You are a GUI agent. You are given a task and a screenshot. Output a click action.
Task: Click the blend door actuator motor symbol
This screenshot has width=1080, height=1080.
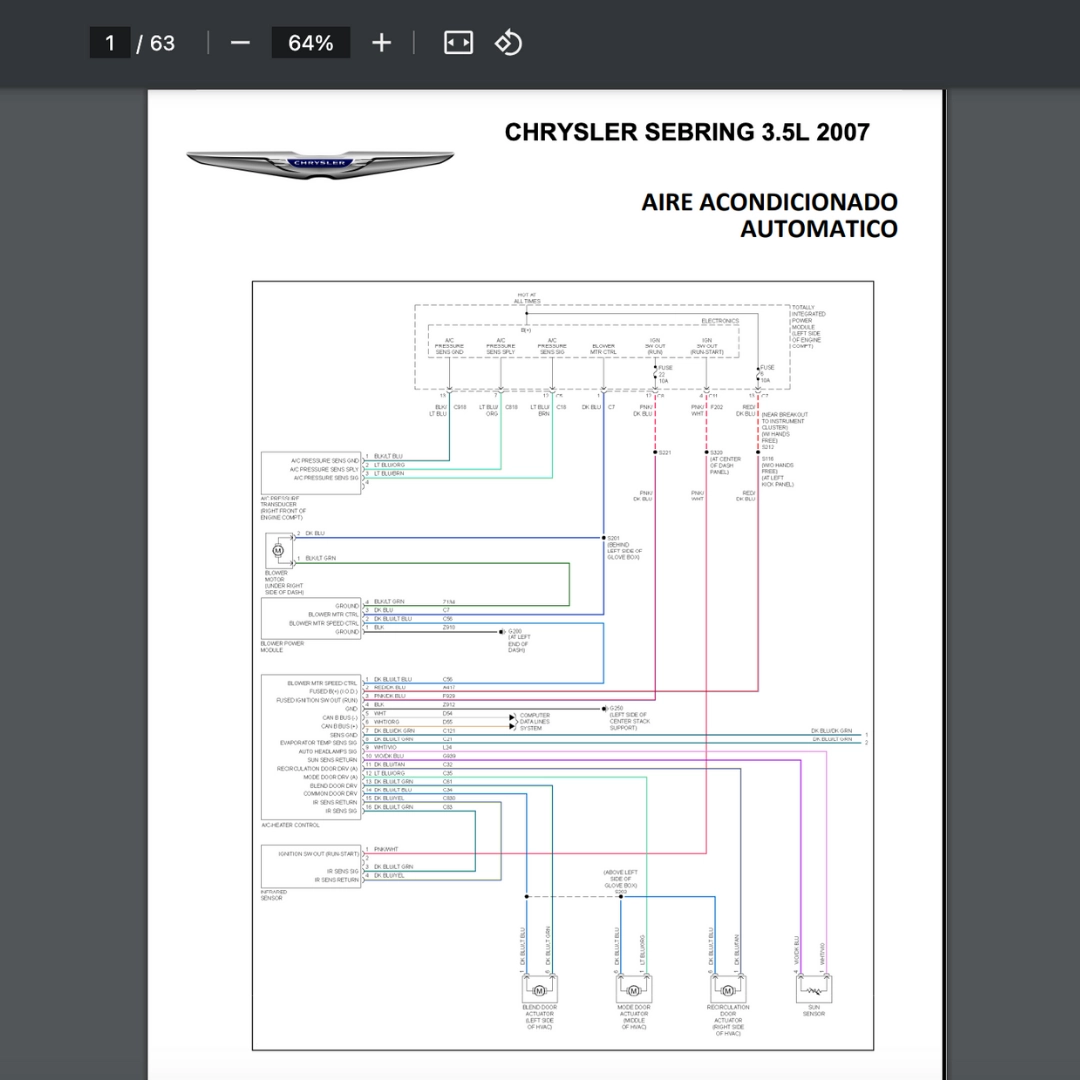pos(539,990)
